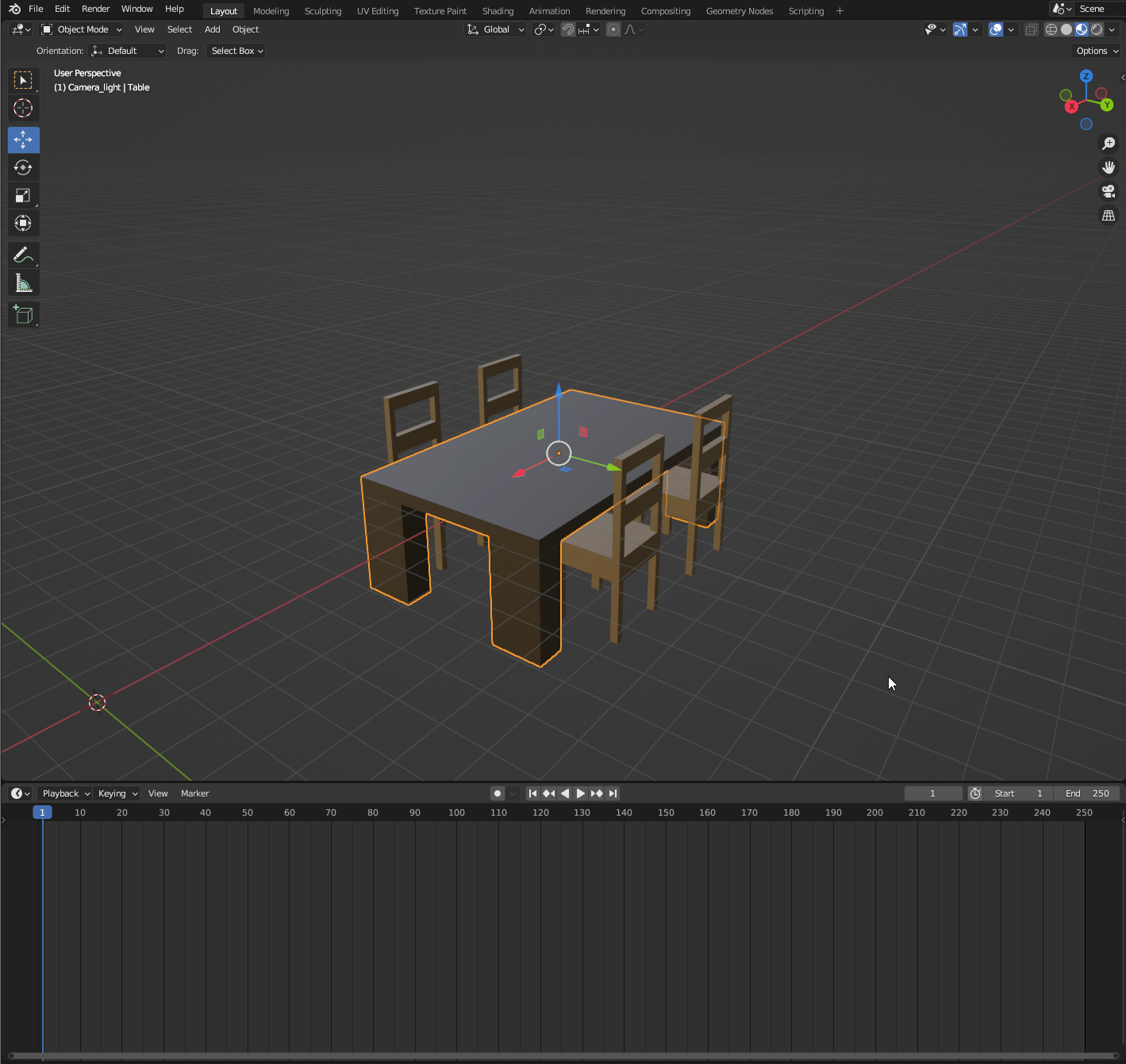1126x1064 pixels.
Task: Select the Annotate tool
Action: (23, 255)
